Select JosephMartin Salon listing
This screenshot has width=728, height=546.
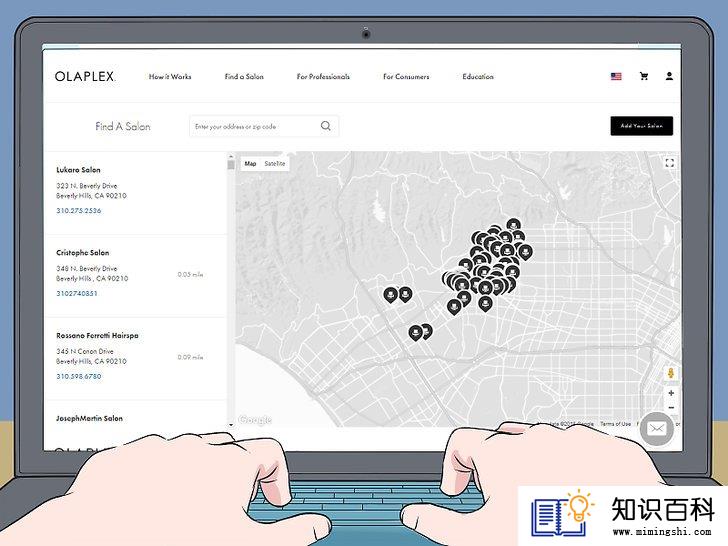pos(89,418)
